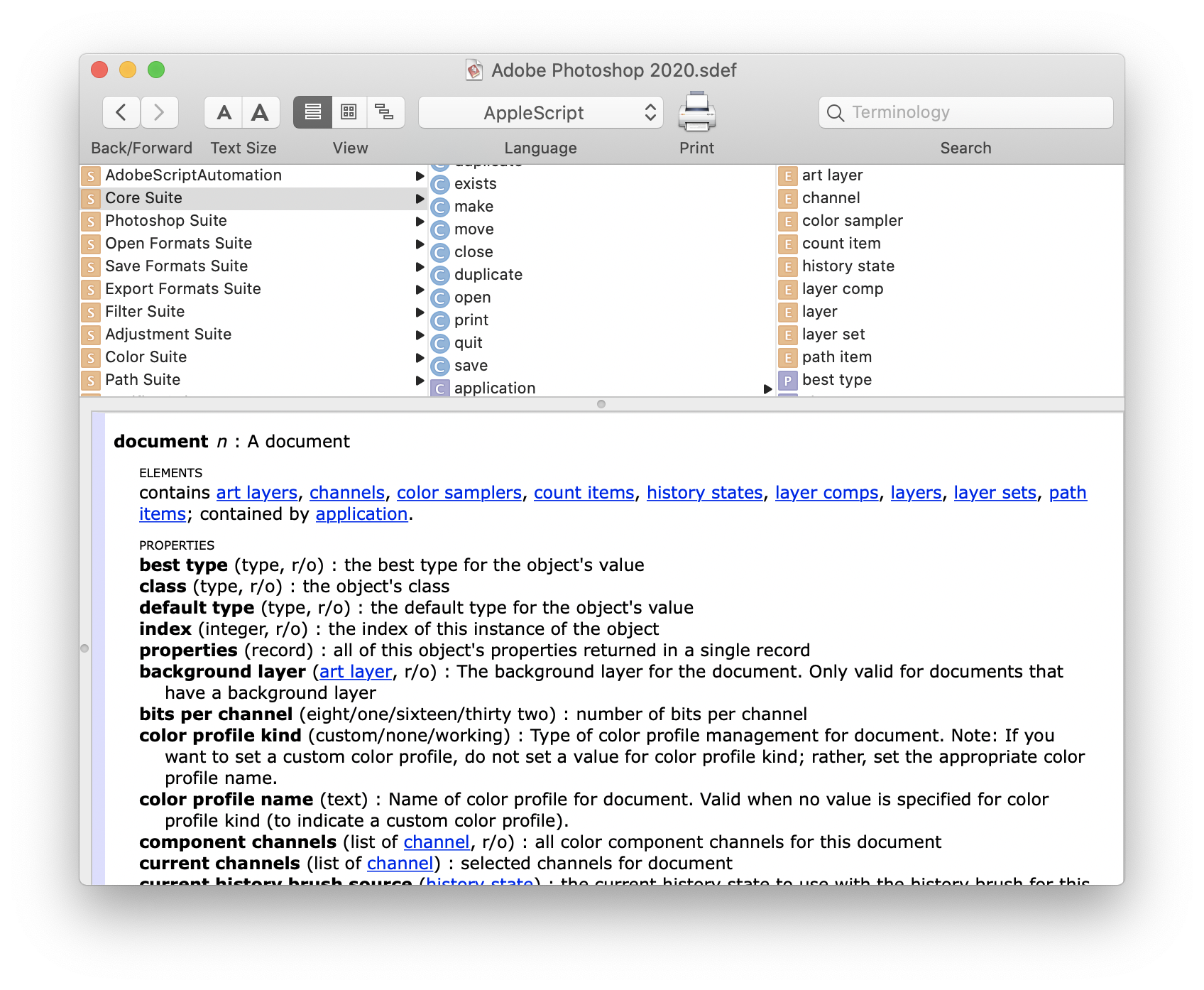Click command icon next to duplicate

(441, 276)
